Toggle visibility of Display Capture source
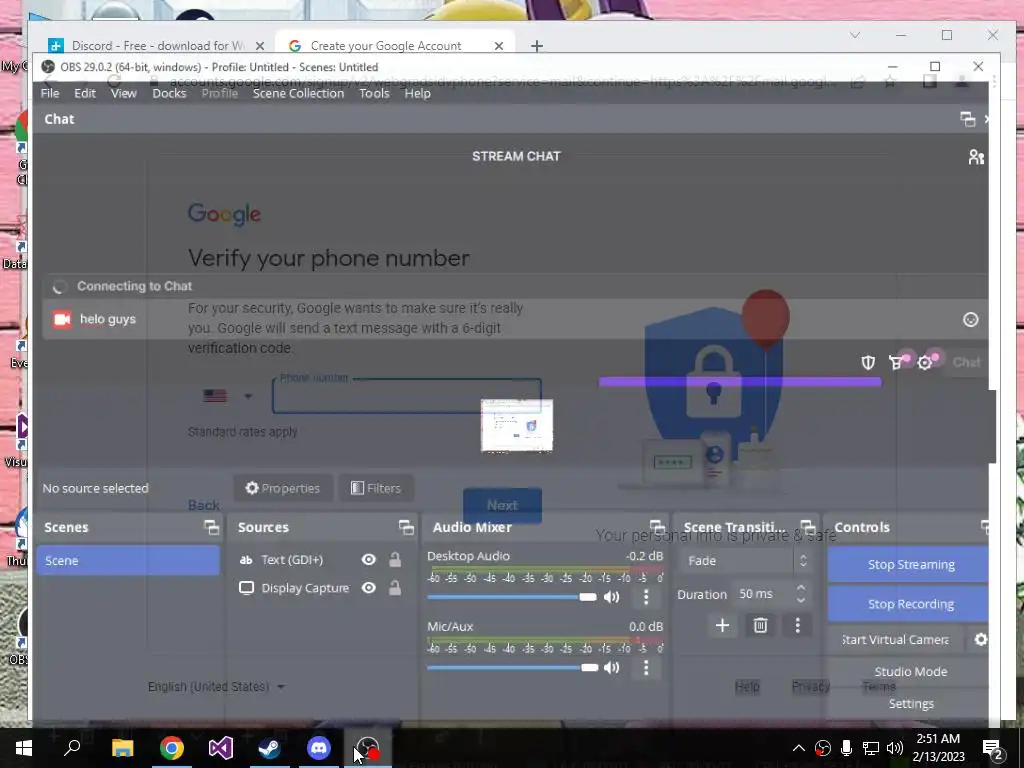Image resolution: width=1024 pixels, height=768 pixels. tap(369, 588)
